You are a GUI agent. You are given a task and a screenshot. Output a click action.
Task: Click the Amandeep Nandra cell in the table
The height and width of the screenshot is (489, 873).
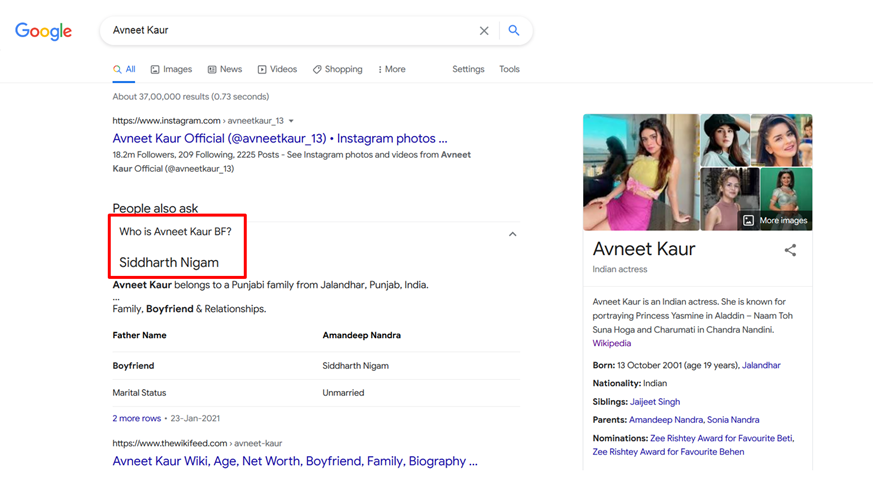361,335
